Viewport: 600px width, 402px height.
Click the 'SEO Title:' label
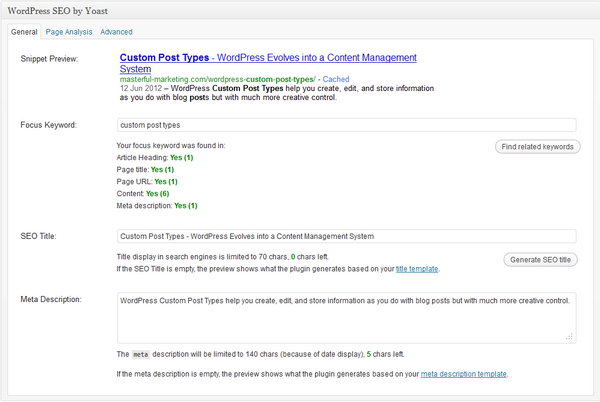[38, 236]
